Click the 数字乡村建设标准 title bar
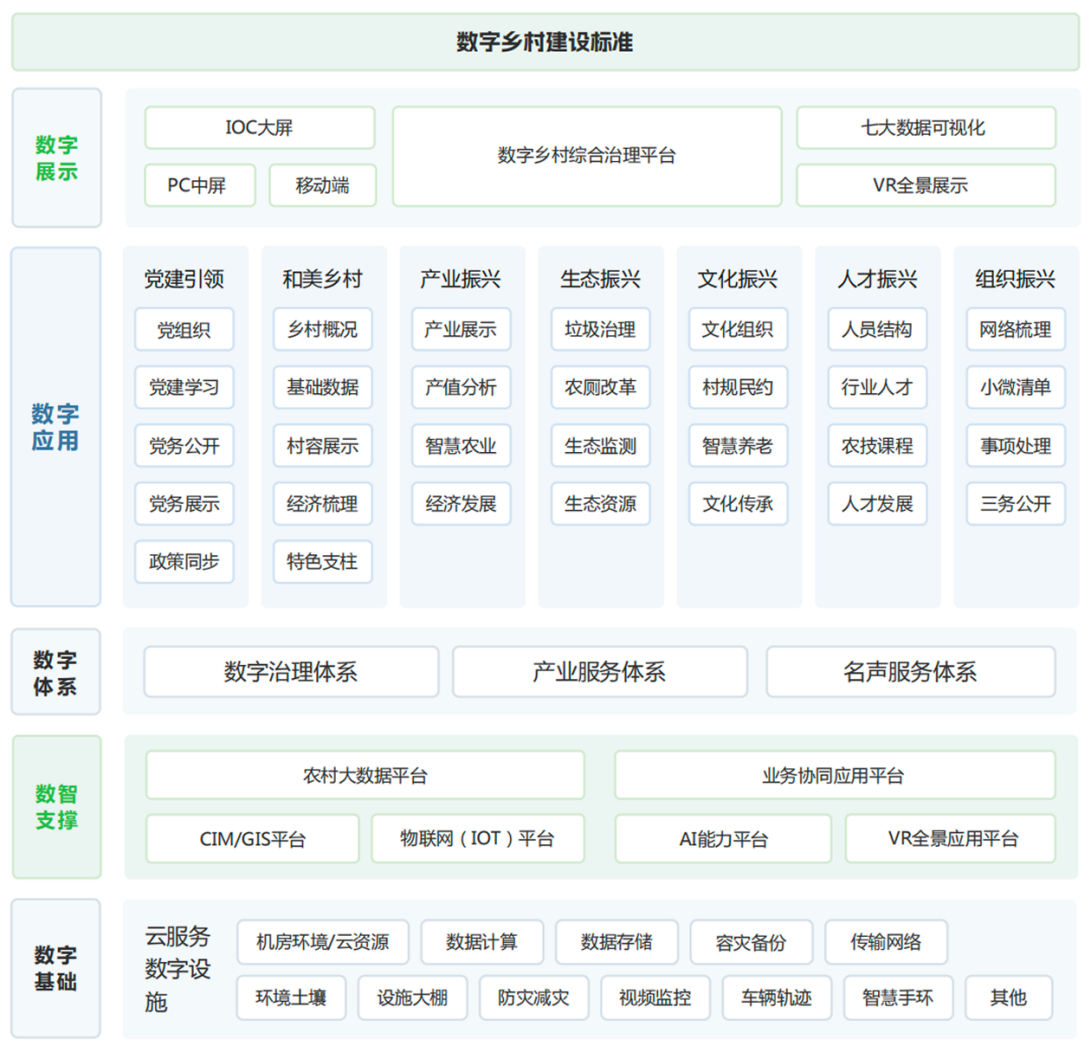Viewport: 1091px width, 1046px height. (545, 43)
